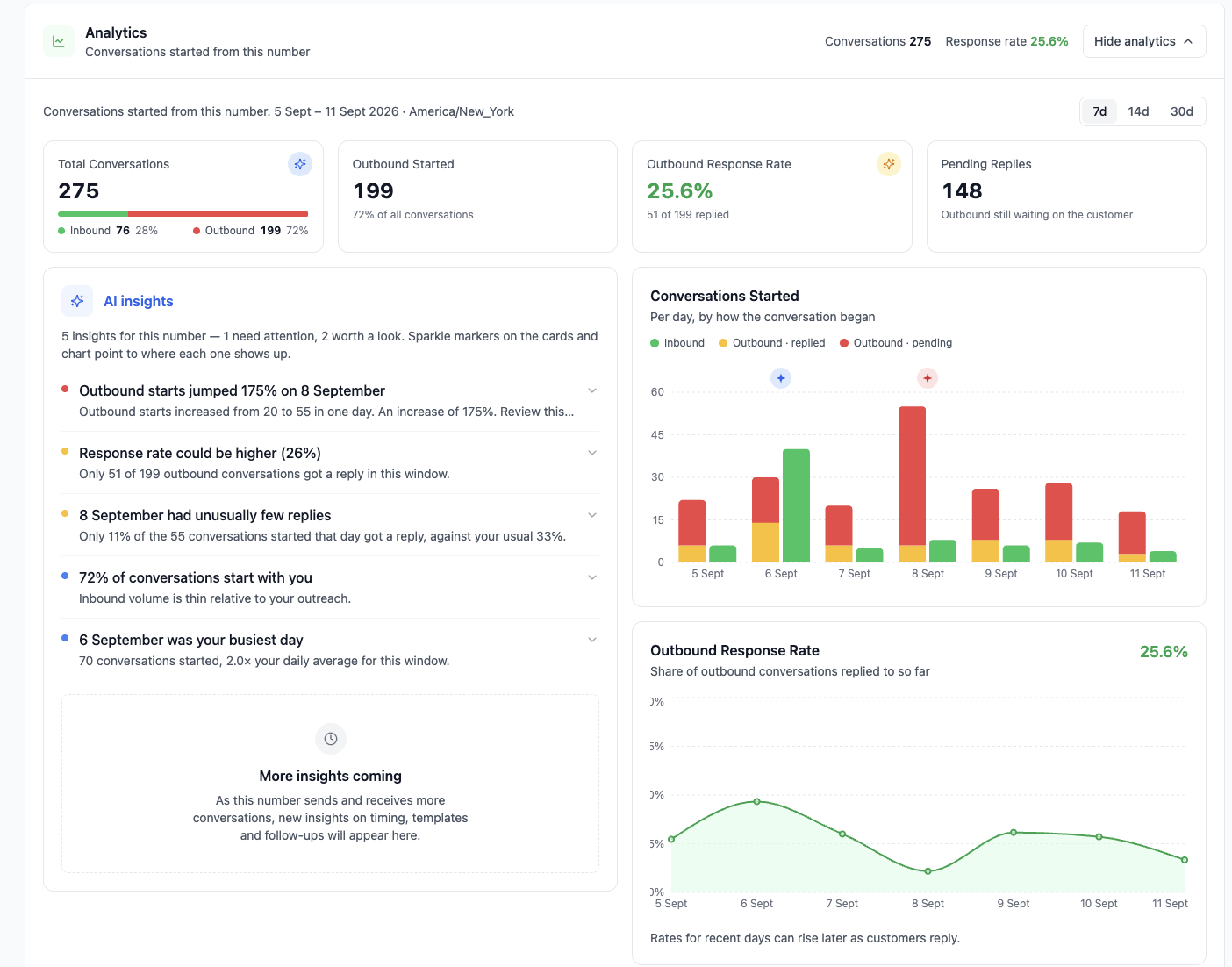The height and width of the screenshot is (967, 1232).
Task: Click the green 25.6% beside Outbound Response Rate chart title
Action: coord(1164,652)
